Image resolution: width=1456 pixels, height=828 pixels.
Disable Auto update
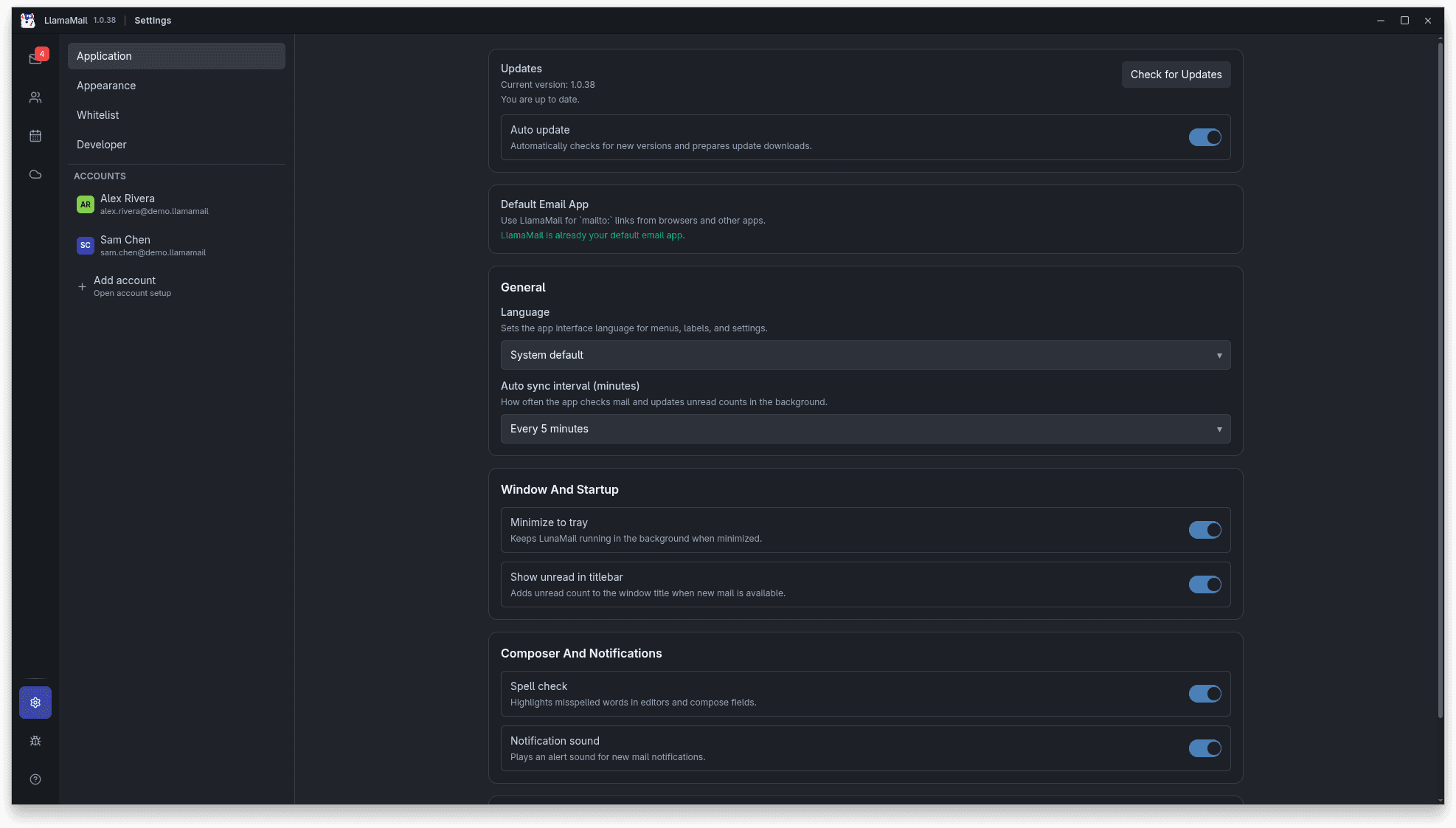click(x=1204, y=137)
